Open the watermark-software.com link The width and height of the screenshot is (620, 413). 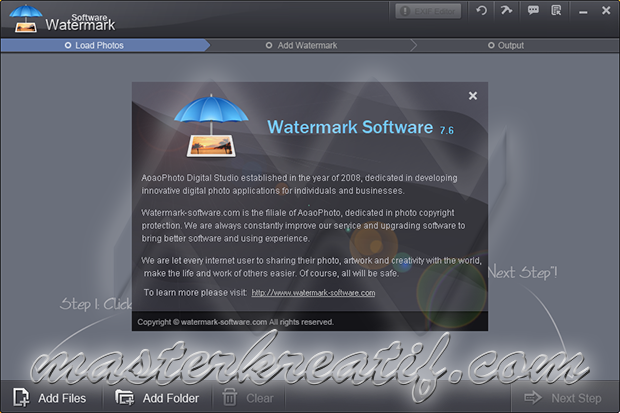[313, 293]
